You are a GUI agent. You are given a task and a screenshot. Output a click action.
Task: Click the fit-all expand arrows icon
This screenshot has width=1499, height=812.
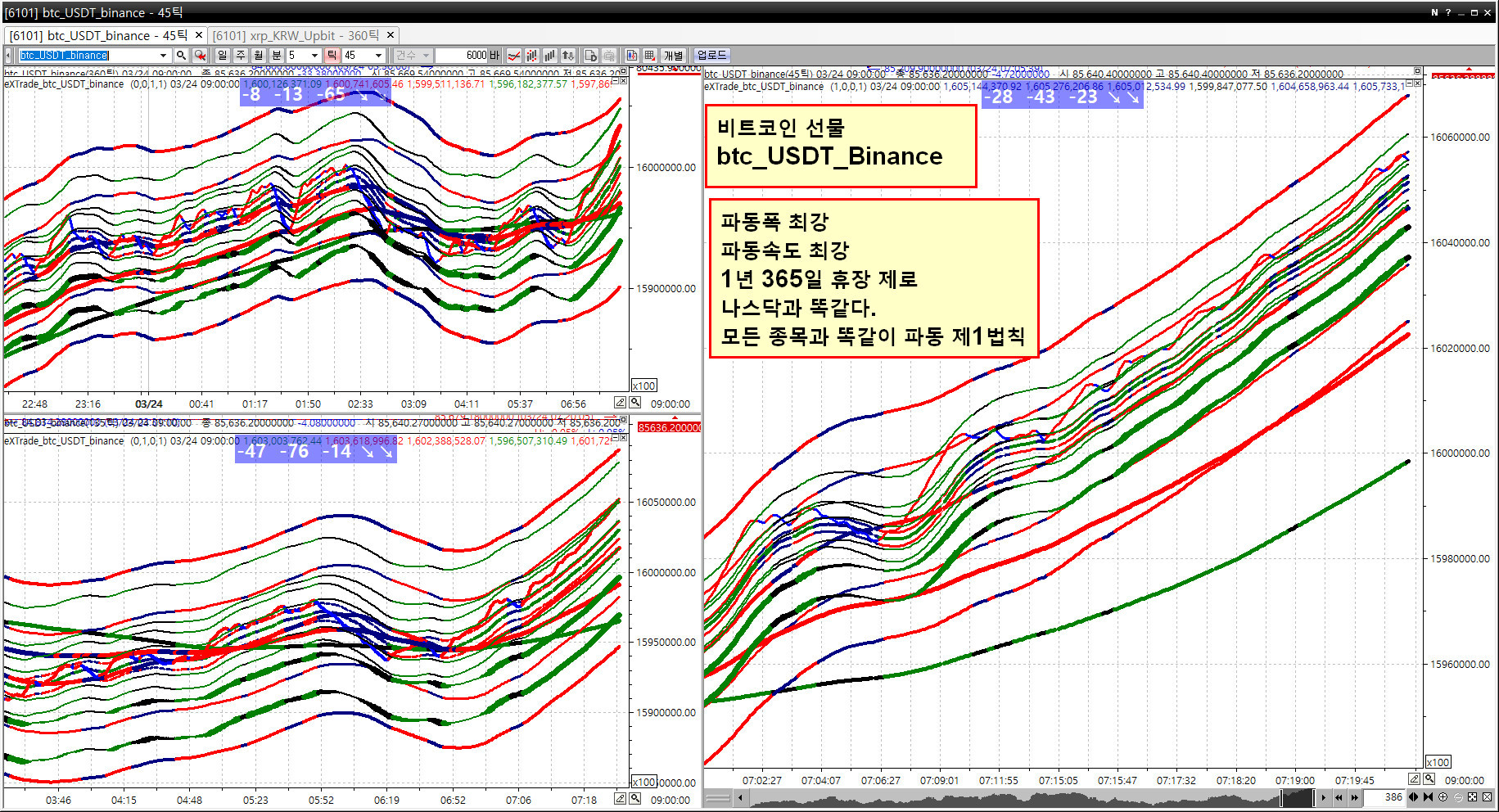coord(1472,797)
